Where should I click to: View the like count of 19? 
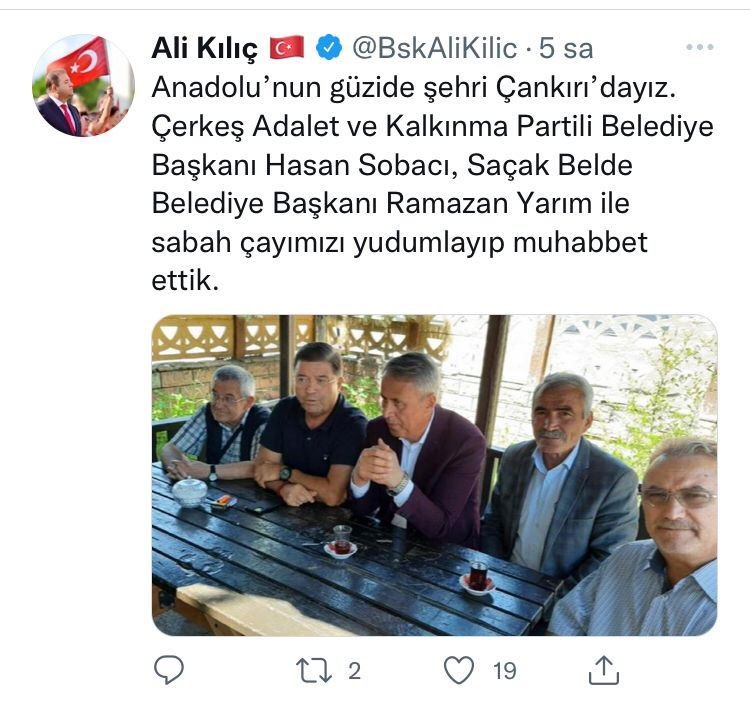(x=505, y=671)
